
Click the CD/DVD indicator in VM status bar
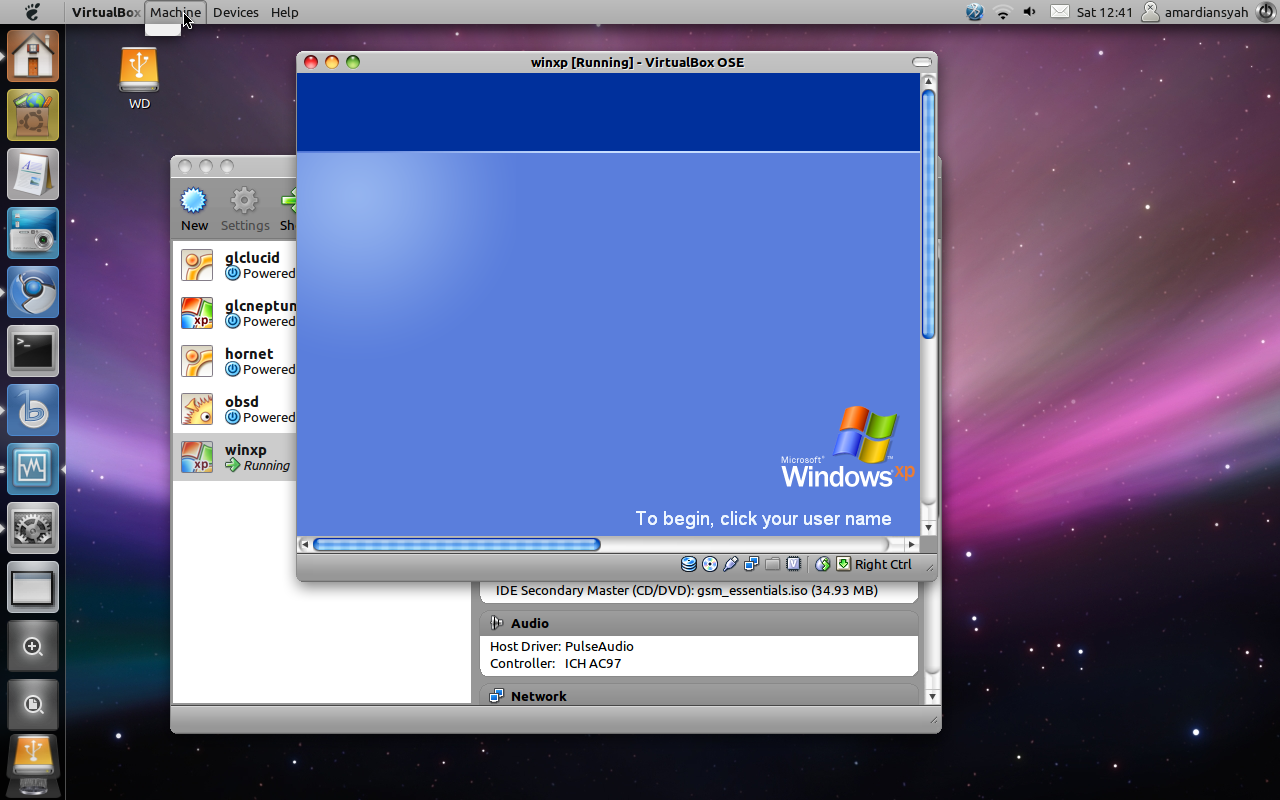click(x=710, y=564)
